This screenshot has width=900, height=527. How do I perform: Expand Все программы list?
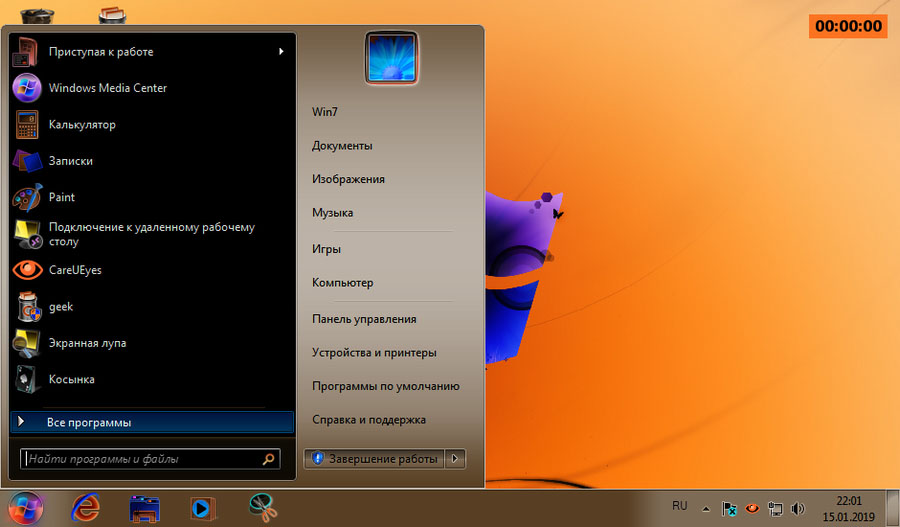[x=152, y=422]
